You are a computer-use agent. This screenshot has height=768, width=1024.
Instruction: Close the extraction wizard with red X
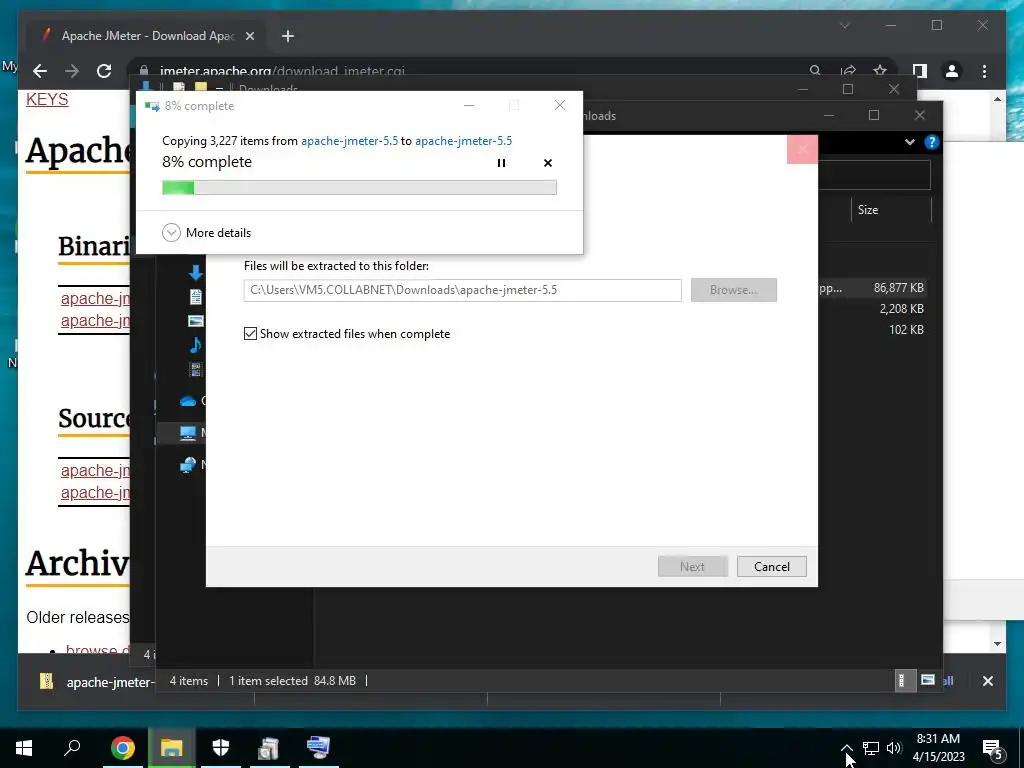pyautogui.click(x=803, y=150)
